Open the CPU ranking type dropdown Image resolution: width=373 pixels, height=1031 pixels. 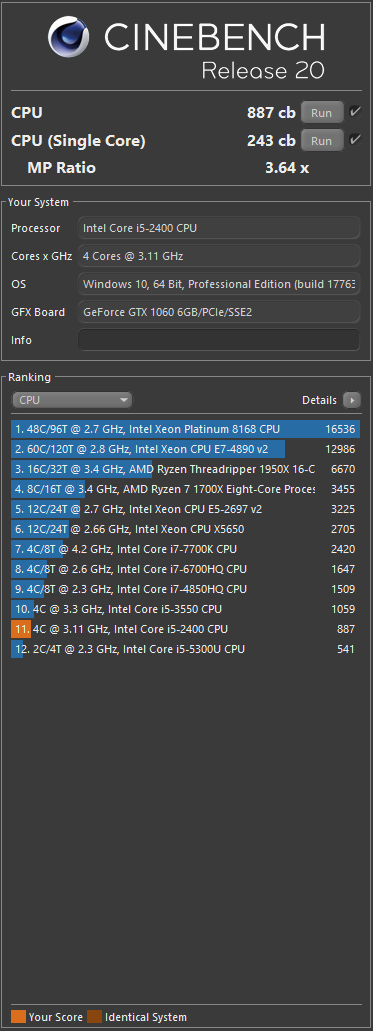72,400
